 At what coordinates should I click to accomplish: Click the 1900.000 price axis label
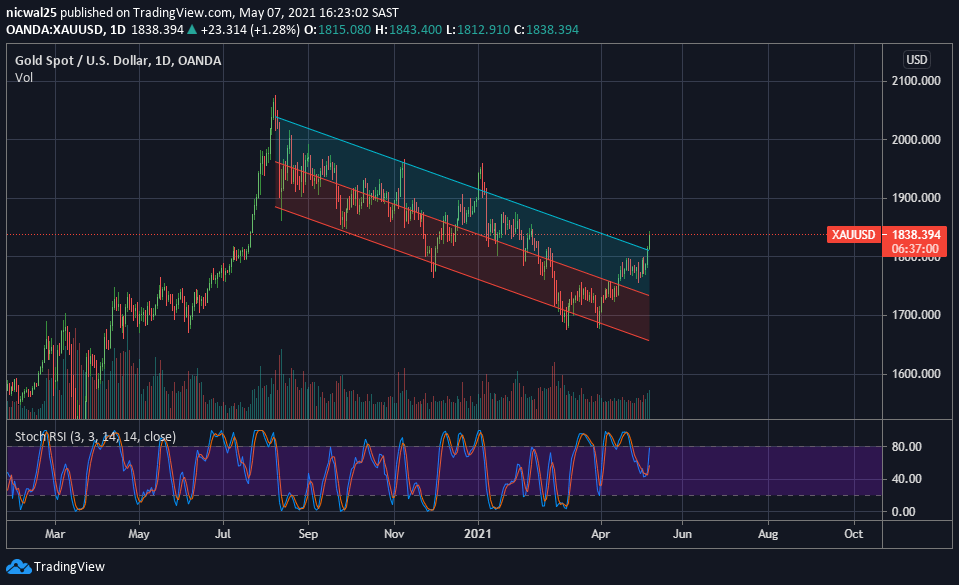click(x=916, y=198)
